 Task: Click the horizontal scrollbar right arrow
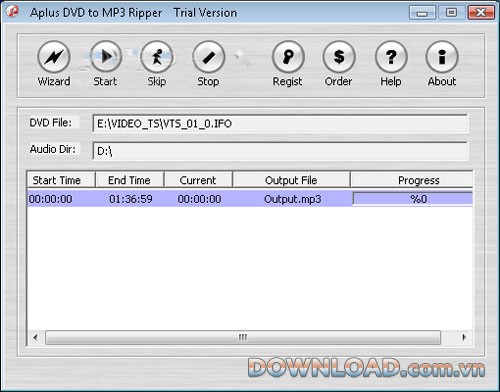(464, 337)
